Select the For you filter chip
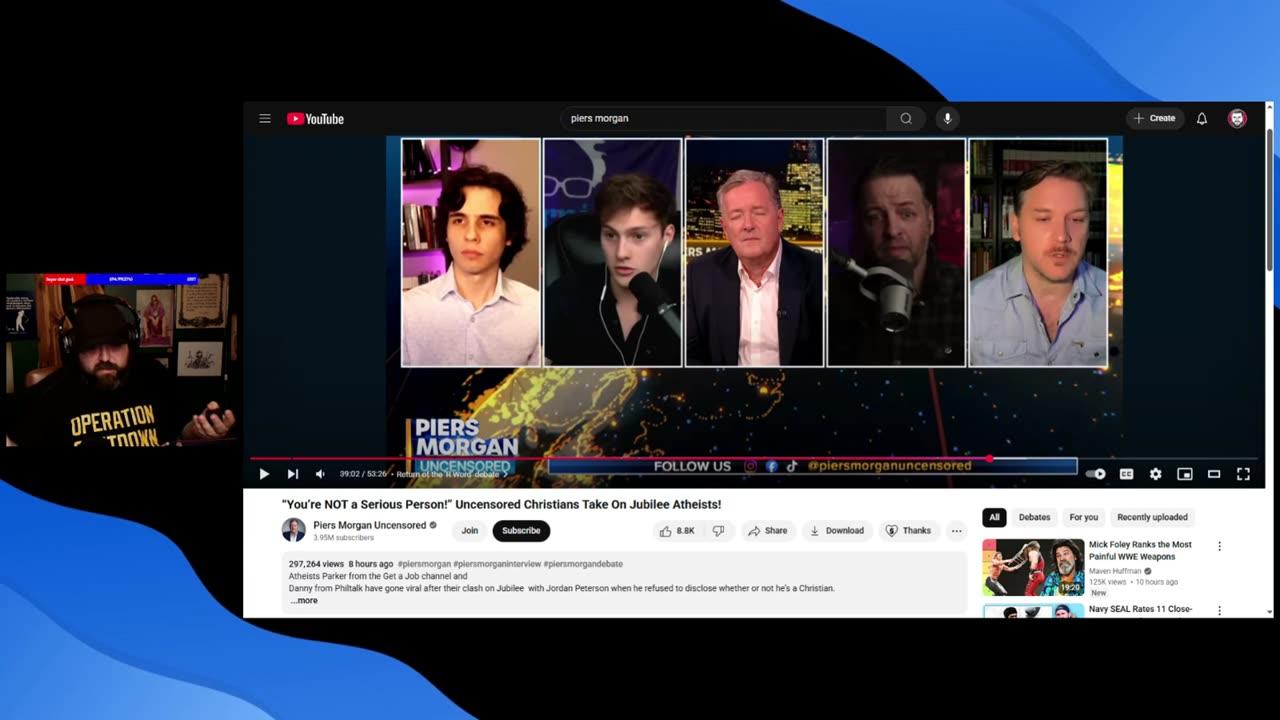 click(1083, 517)
